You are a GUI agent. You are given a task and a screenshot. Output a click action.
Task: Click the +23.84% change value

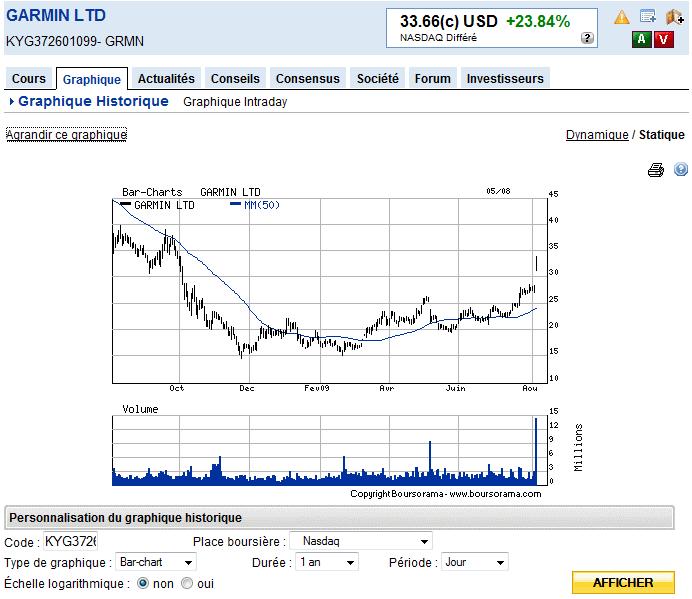[538, 21]
